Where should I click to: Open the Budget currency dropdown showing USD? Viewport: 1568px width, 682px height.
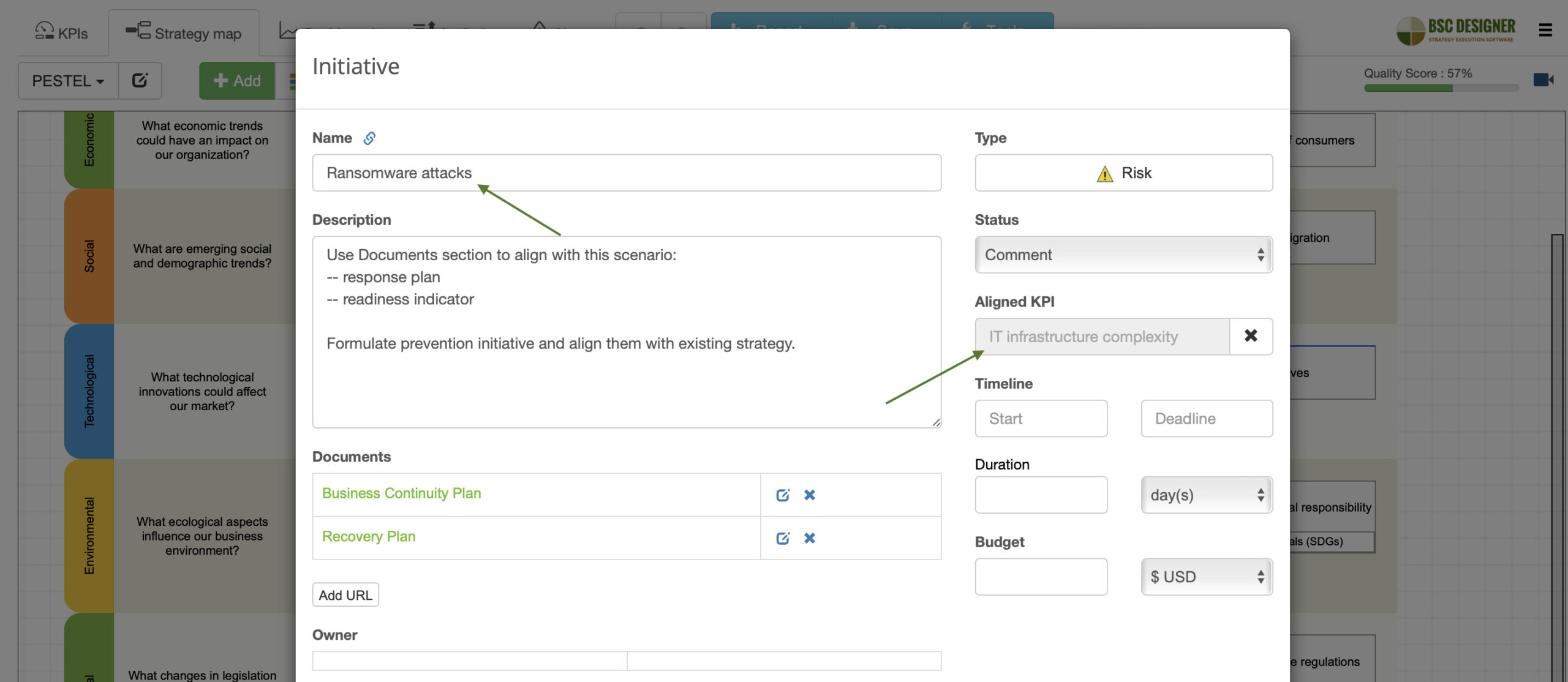1205,576
